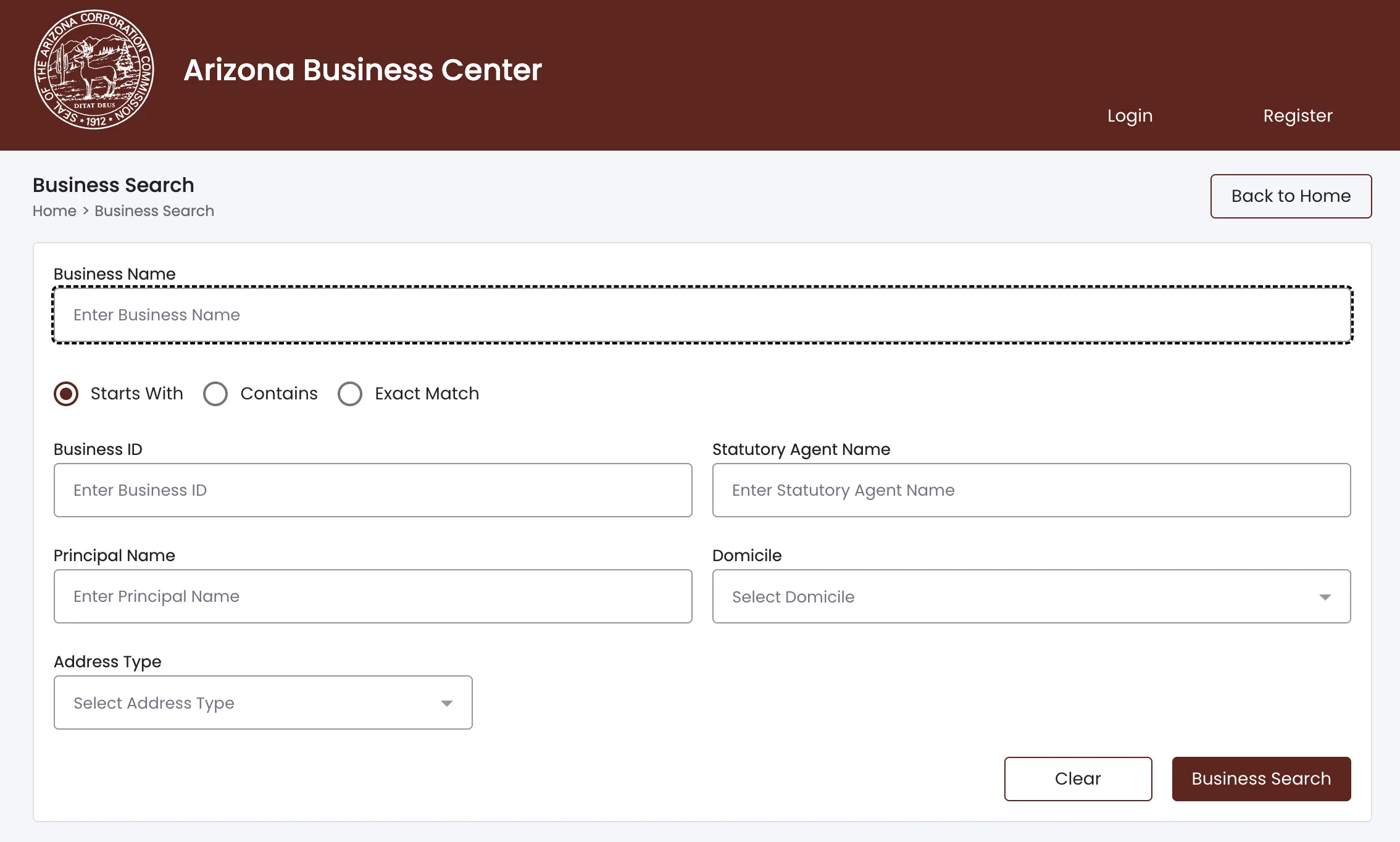Focus the Enter Business Name field

coord(702,315)
